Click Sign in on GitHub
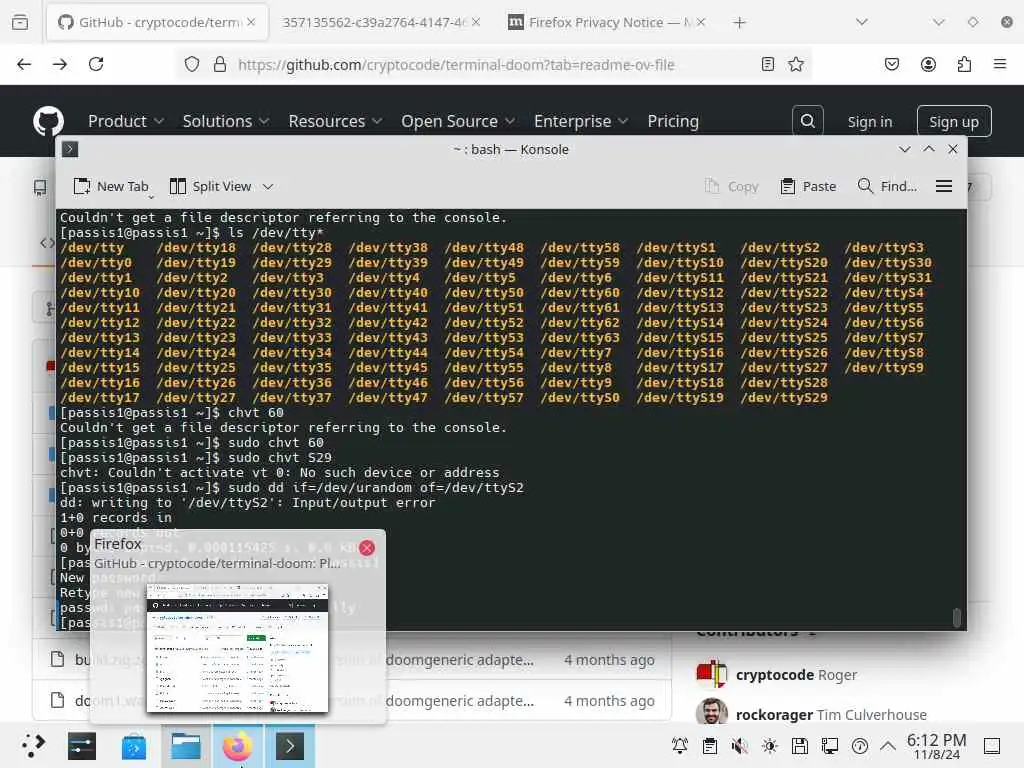Image resolution: width=1024 pixels, height=768 pixels. tap(870, 121)
